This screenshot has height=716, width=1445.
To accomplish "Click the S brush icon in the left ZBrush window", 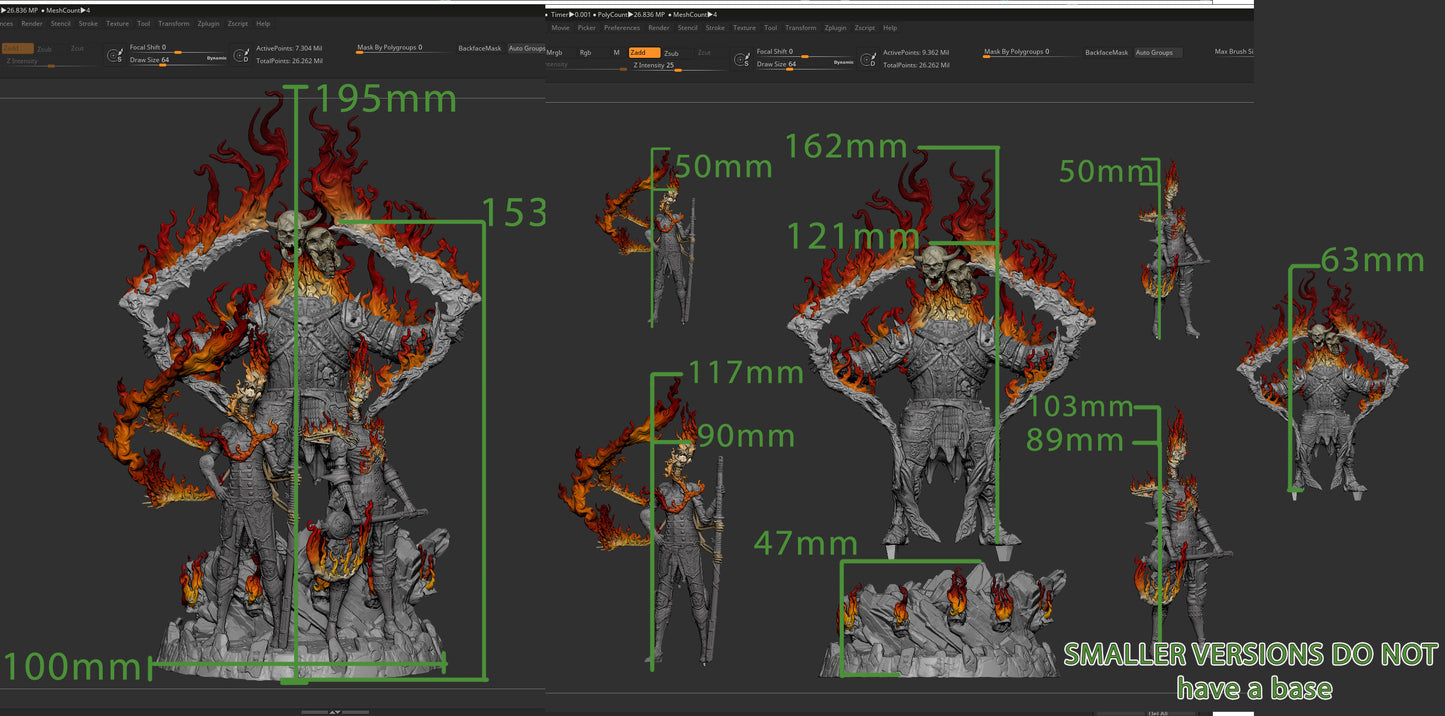I will (x=114, y=56).
